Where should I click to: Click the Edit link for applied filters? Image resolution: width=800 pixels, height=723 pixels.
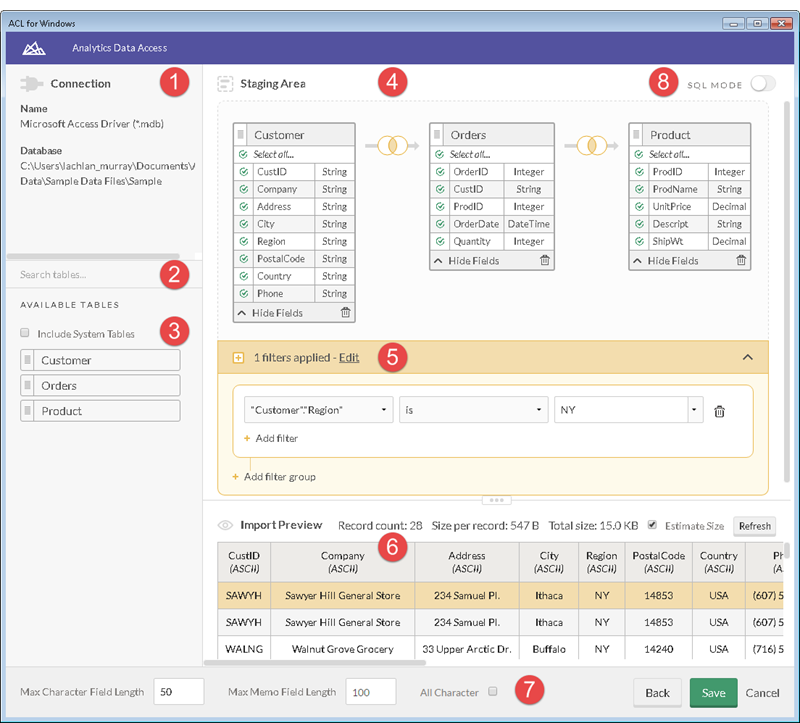[349, 358]
